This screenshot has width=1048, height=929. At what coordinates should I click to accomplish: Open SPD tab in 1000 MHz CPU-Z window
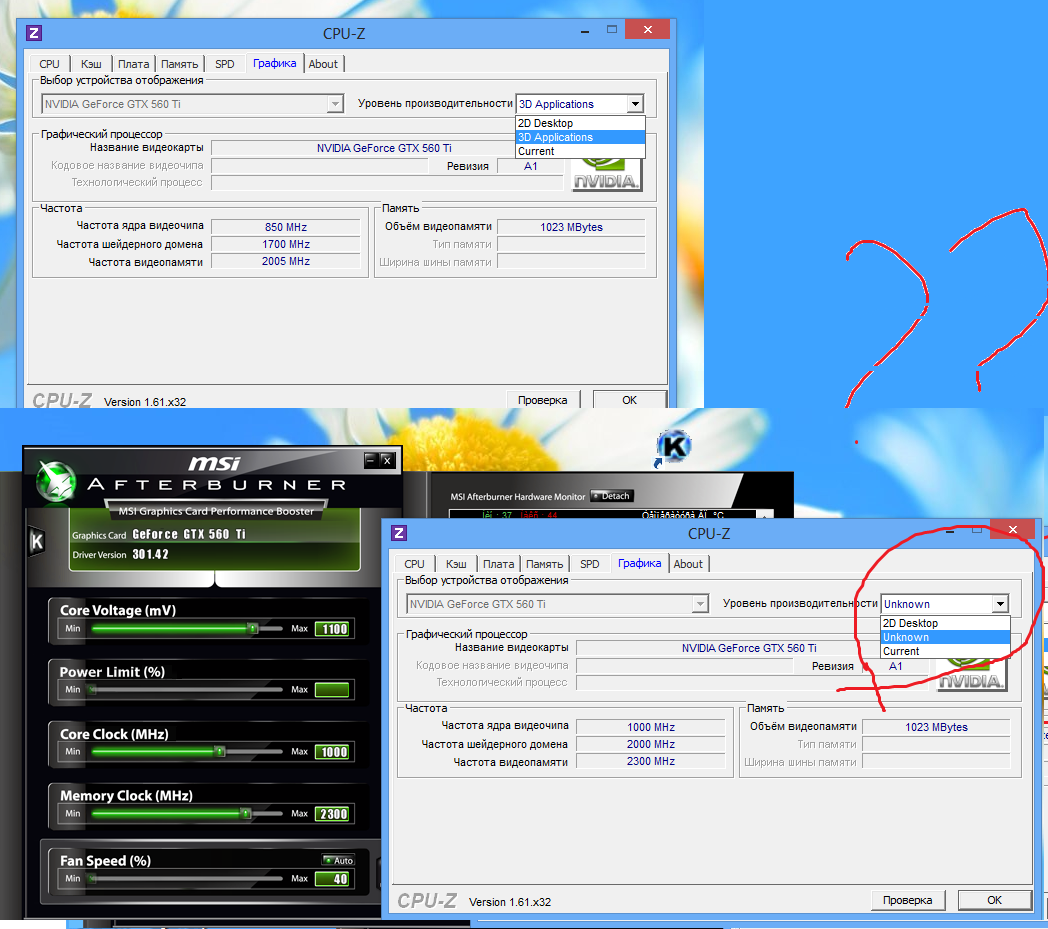[590, 564]
